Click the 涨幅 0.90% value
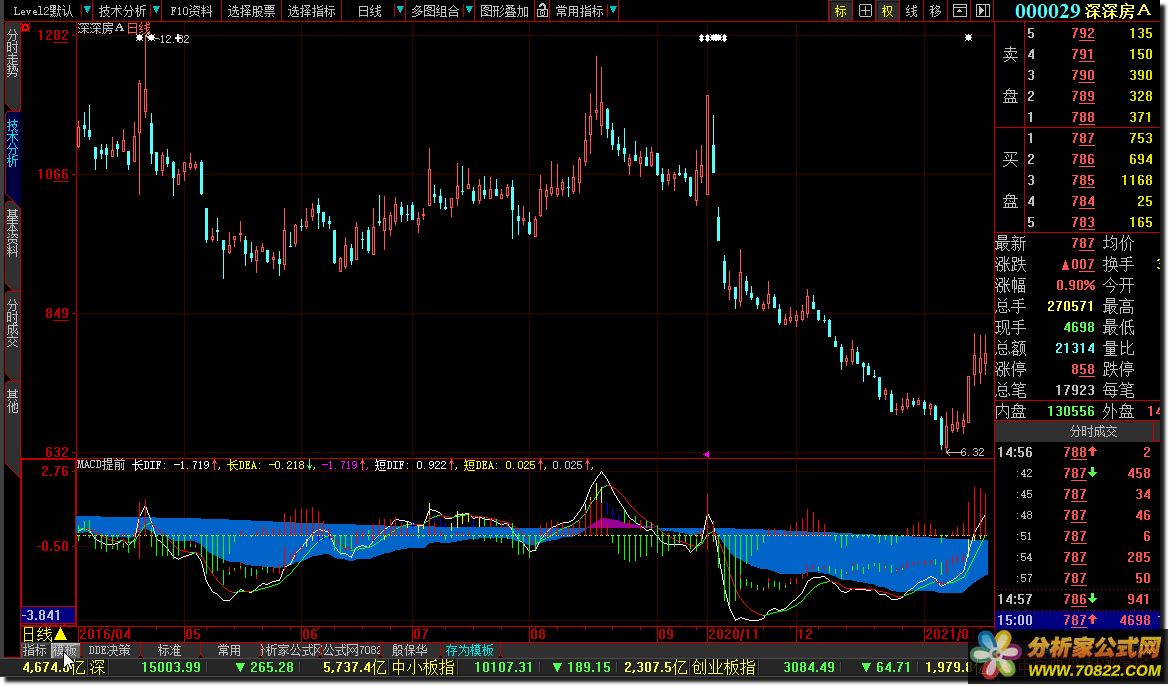The image size is (1170, 686). tap(1075, 285)
